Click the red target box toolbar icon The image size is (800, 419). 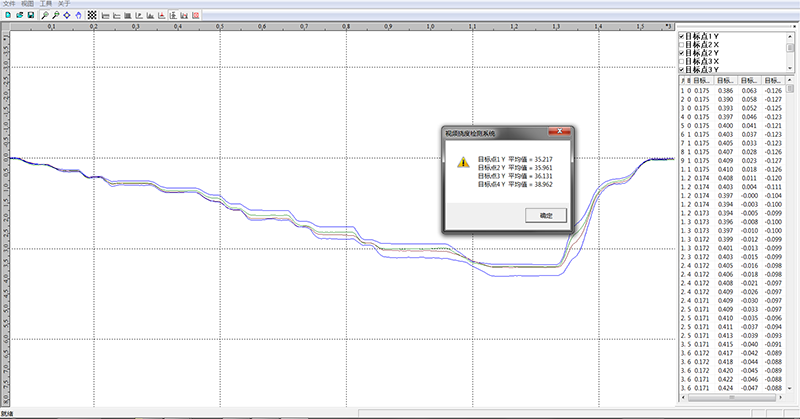[x=195, y=15]
